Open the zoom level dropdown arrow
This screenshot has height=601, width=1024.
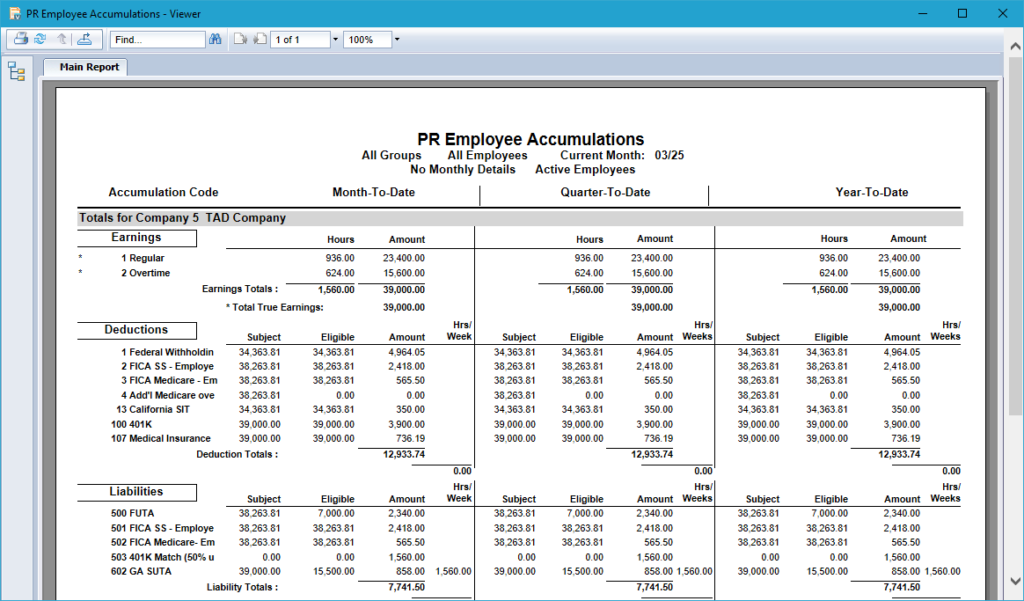coord(396,40)
